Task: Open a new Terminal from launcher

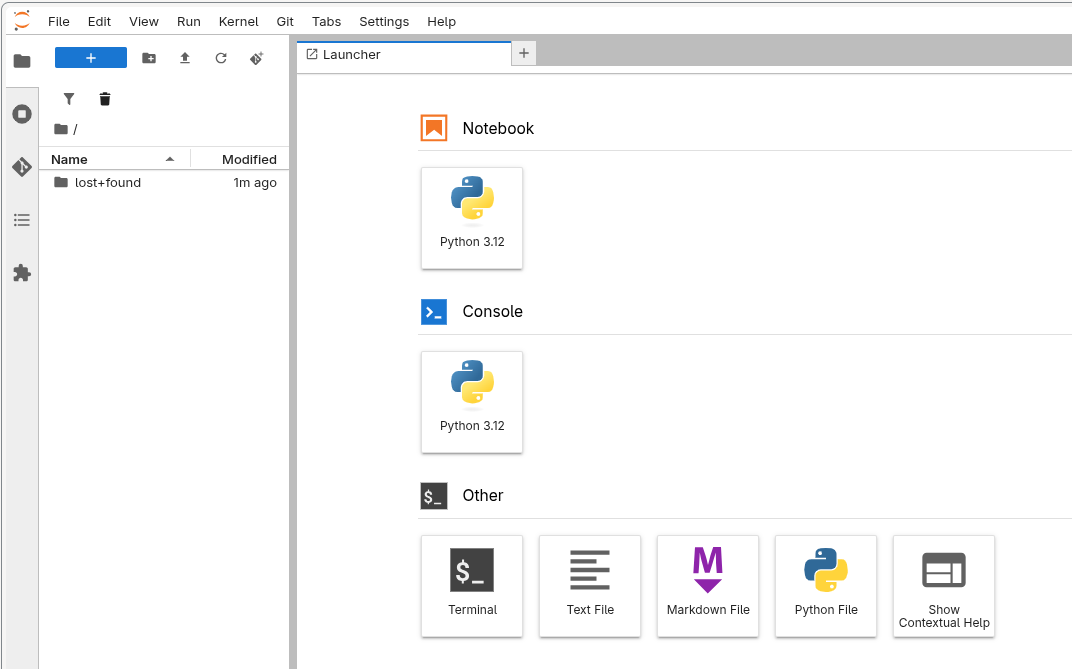Action: [x=472, y=585]
